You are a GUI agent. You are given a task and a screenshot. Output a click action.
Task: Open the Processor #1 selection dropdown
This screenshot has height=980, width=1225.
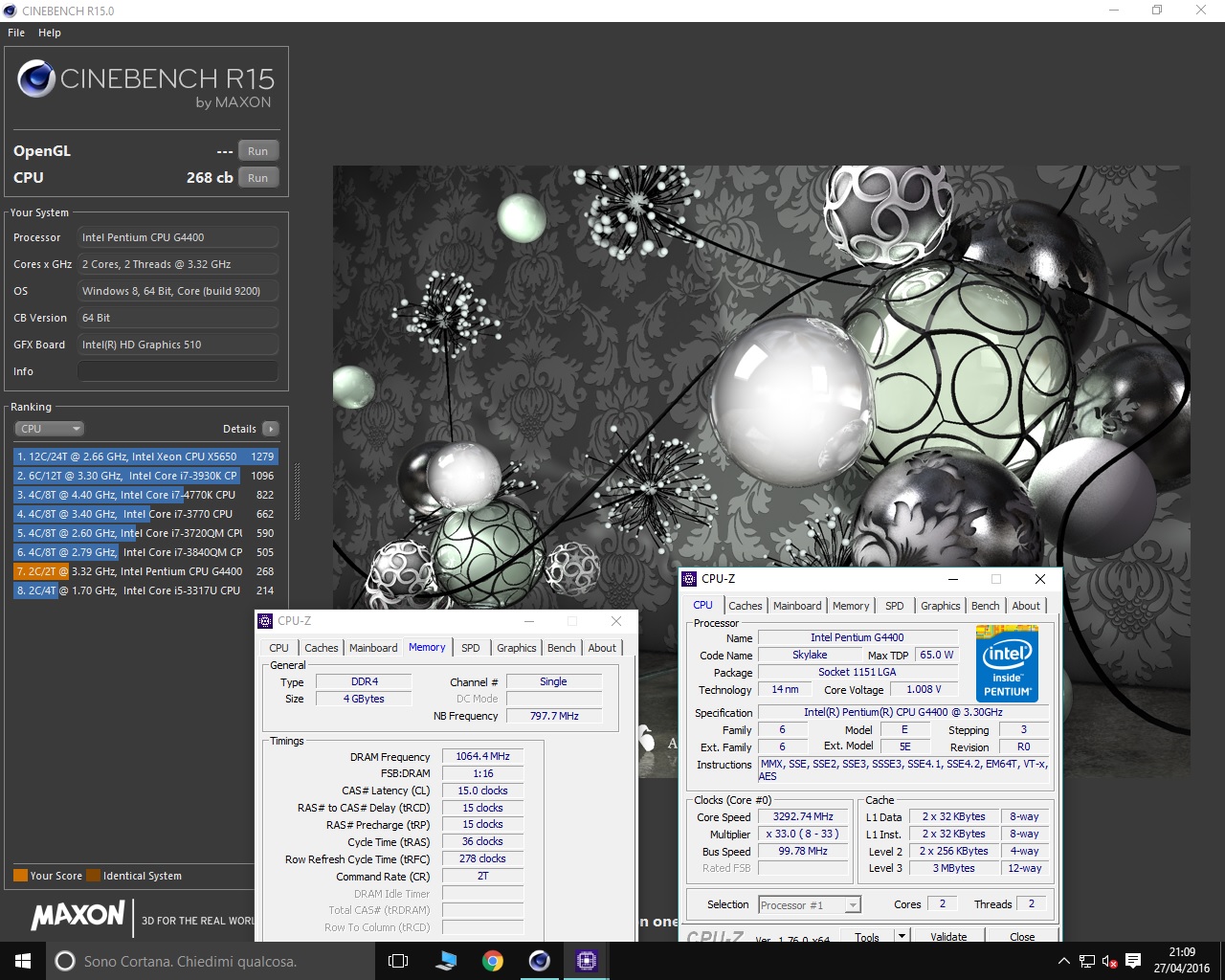coord(810,905)
